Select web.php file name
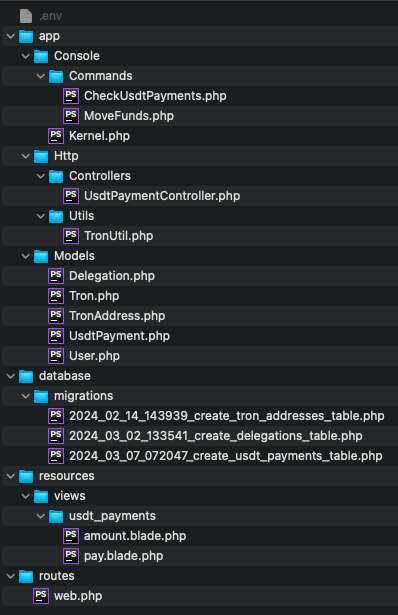The width and height of the screenshot is (398, 615). coord(78,596)
